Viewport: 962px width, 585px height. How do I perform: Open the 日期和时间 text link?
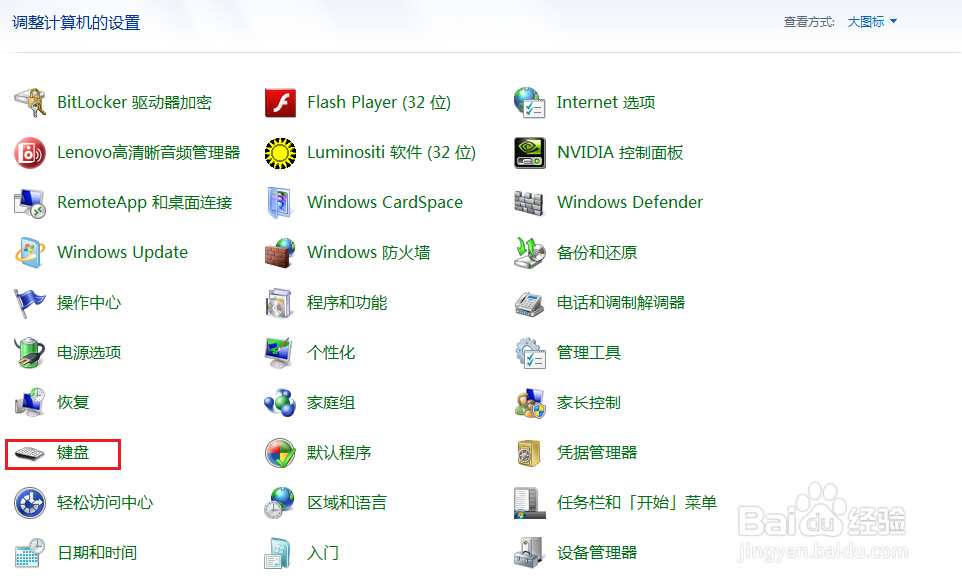tap(97, 553)
